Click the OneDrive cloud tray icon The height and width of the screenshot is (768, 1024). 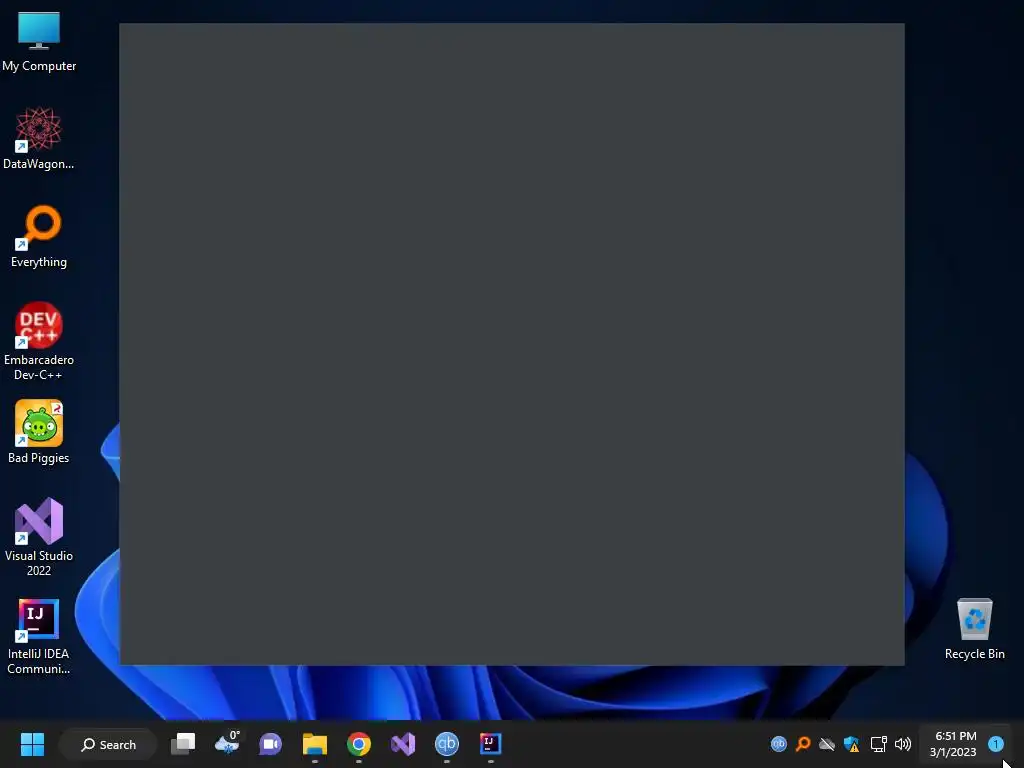pyautogui.click(x=827, y=744)
